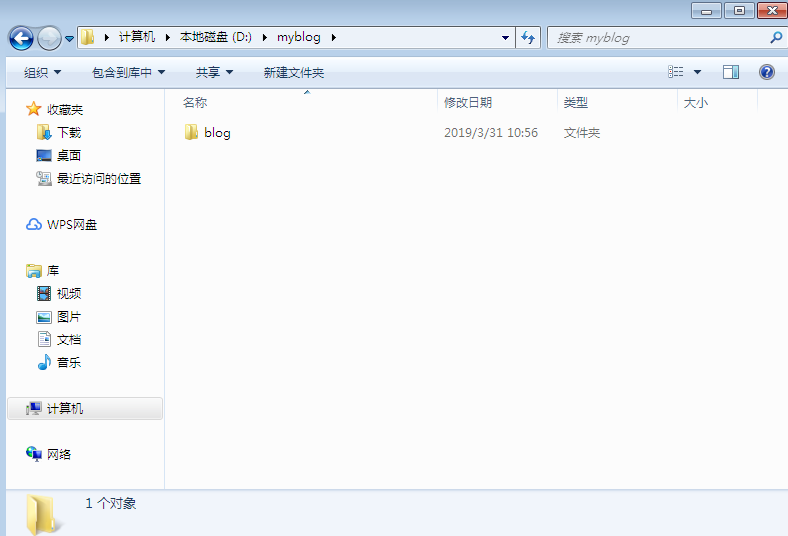The height and width of the screenshot is (536, 788).
Task: Expand the arrow after 本地磁盘 (D:)
Action: tap(265, 37)
